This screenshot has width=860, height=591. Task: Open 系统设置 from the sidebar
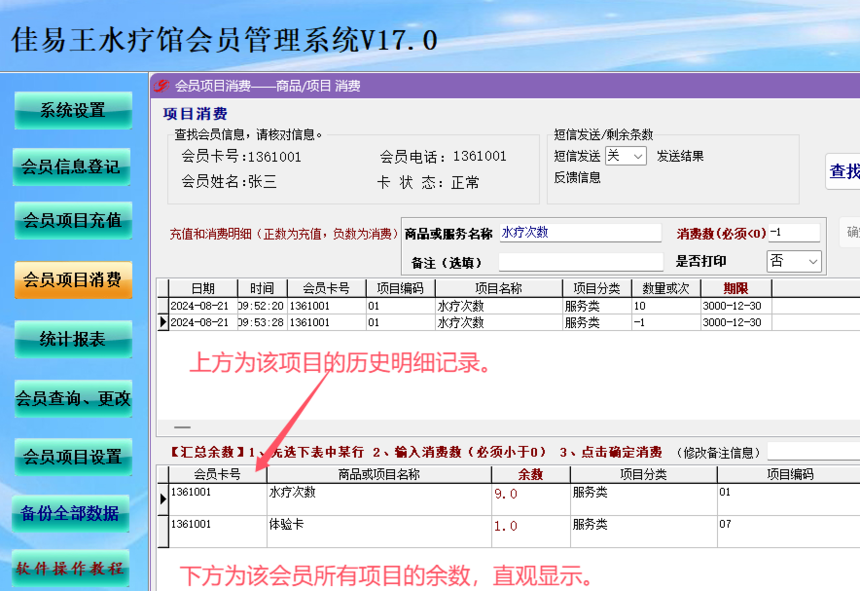click(73, 111)
